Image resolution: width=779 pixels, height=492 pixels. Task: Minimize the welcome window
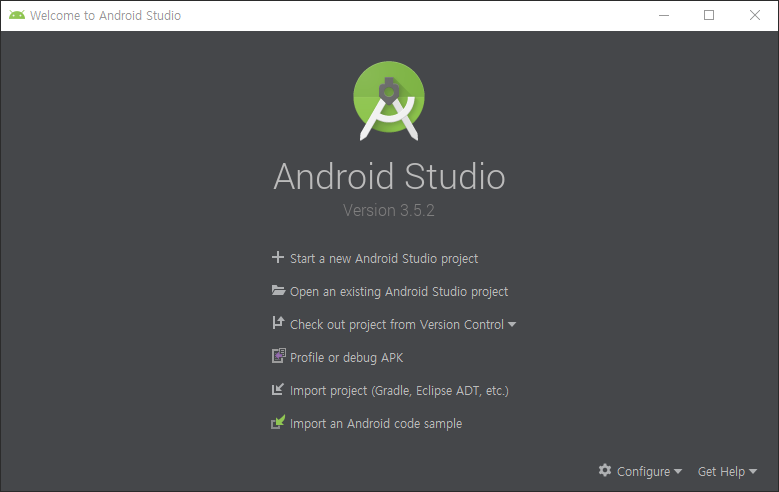[664, 15]
